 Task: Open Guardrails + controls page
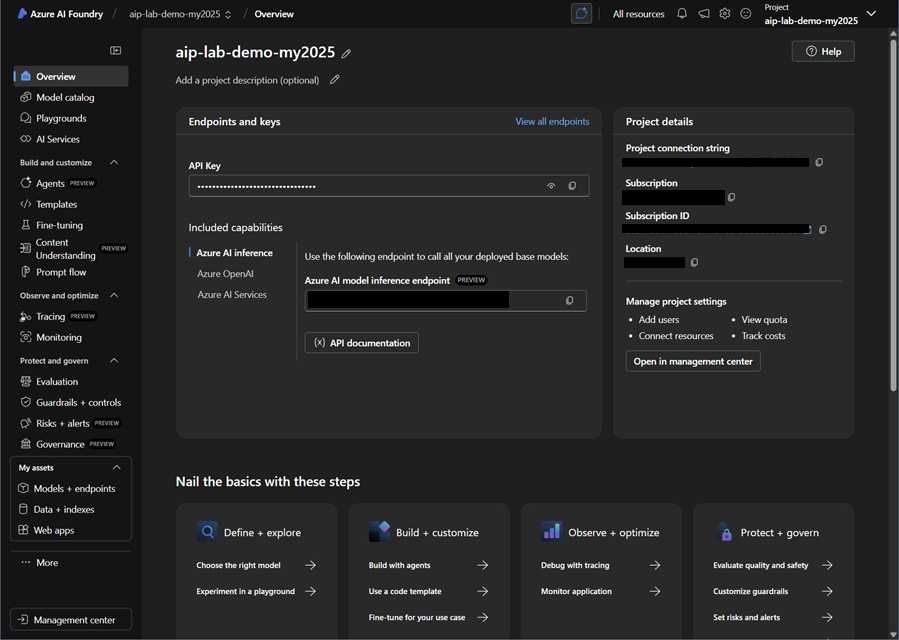pyautogui.click(x=71, y=403)
